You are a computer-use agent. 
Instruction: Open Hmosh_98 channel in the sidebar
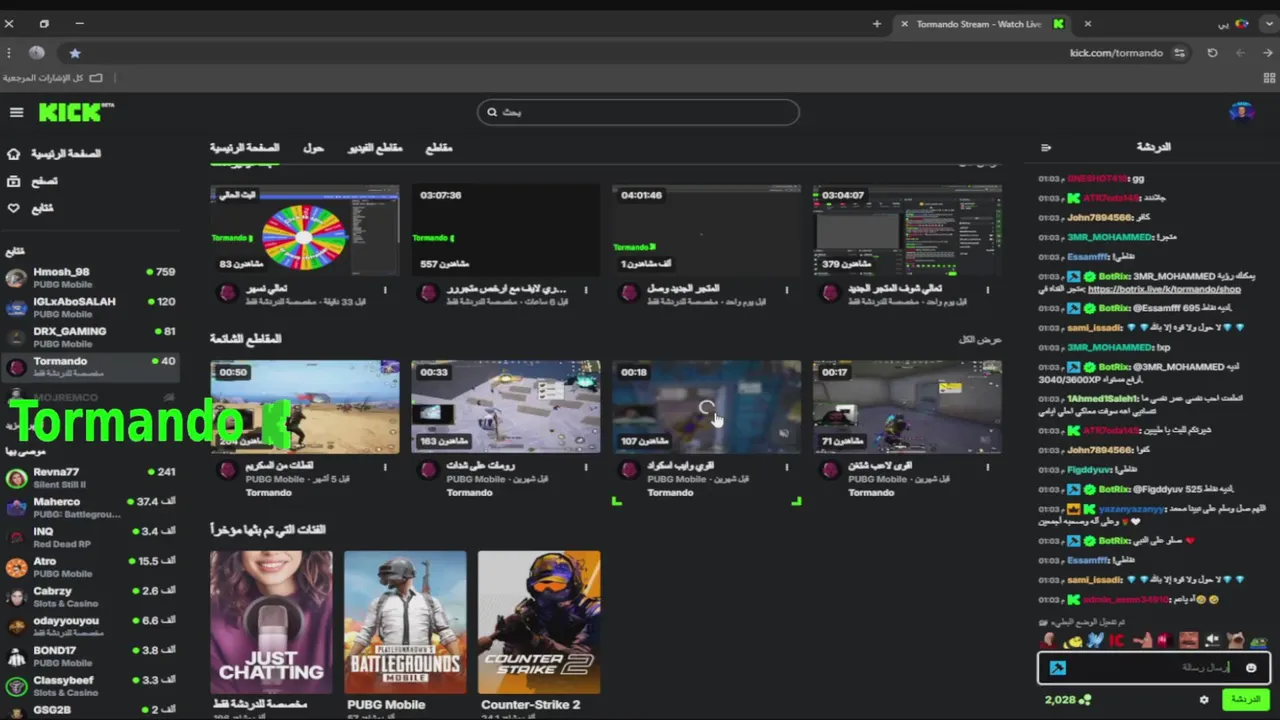(x=90, y=278)
